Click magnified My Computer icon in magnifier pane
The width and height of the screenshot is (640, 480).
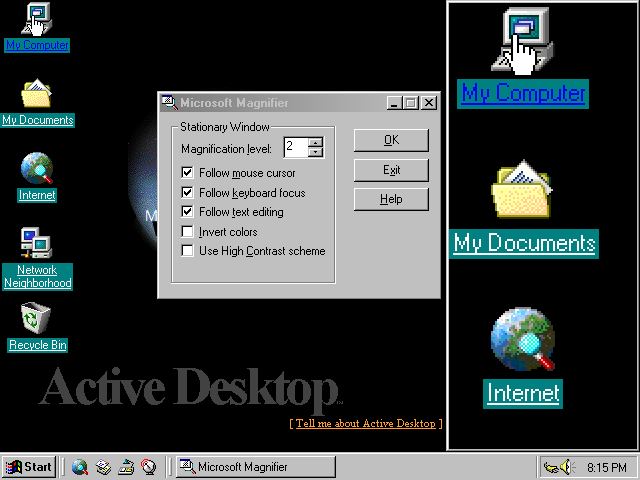pyautogui.click(x=523, y=40)
